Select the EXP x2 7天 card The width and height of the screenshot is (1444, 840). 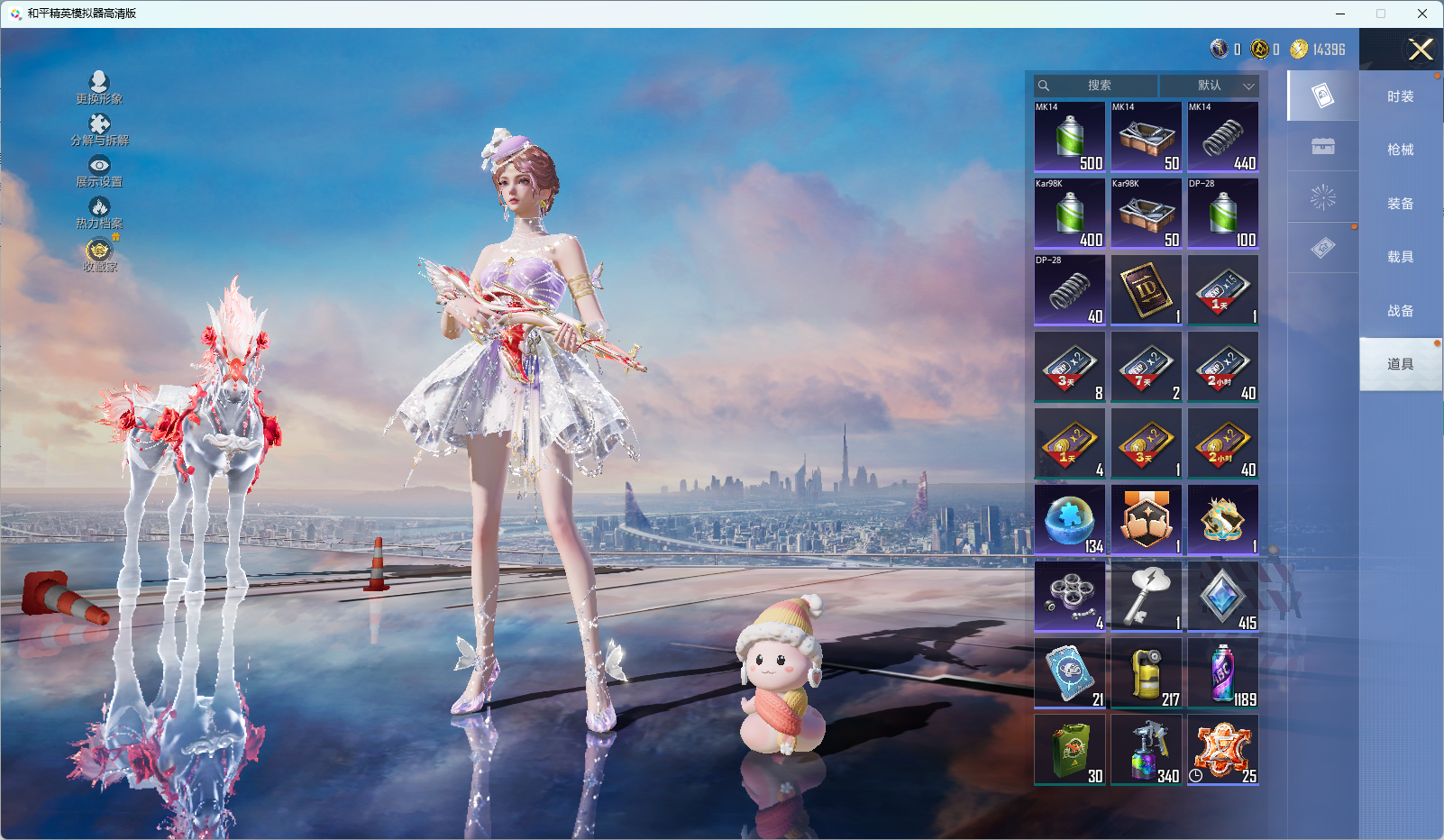tap(1147, 367)
